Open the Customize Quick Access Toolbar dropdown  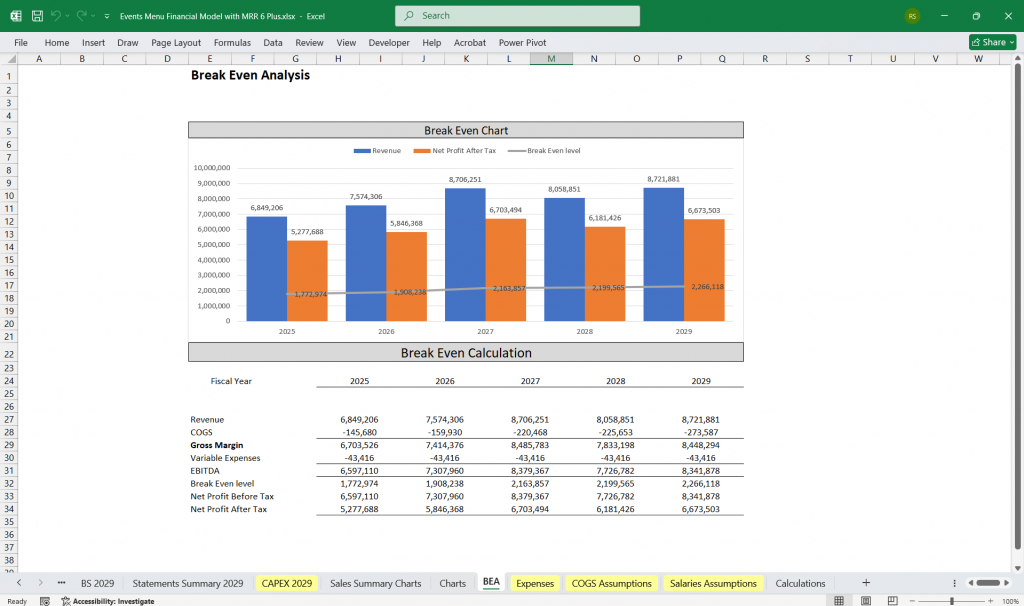(x=106, y=16)
